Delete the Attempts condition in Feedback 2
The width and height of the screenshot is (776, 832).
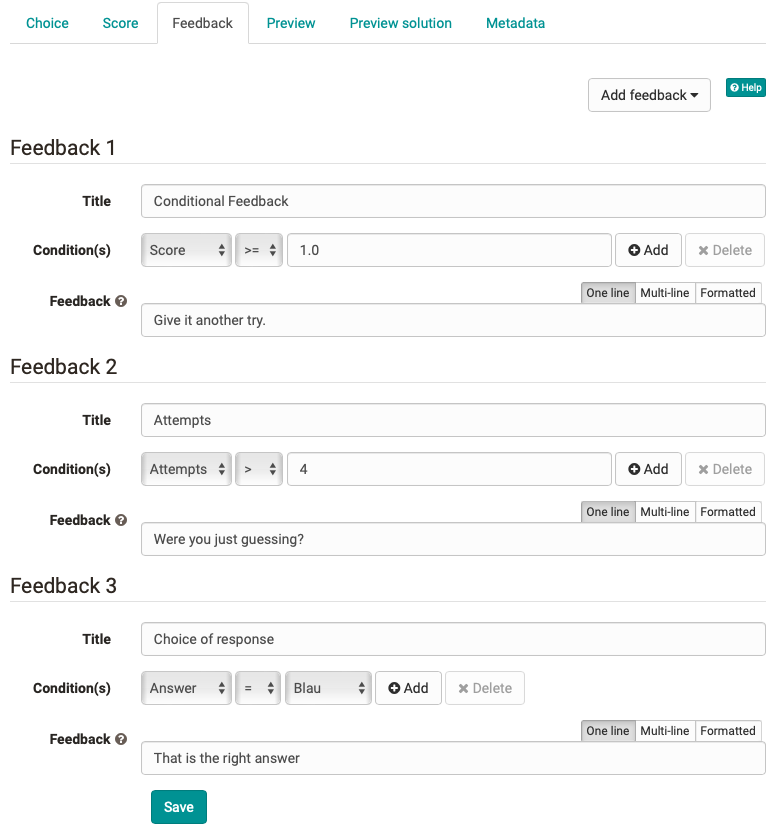click(724, 469)
